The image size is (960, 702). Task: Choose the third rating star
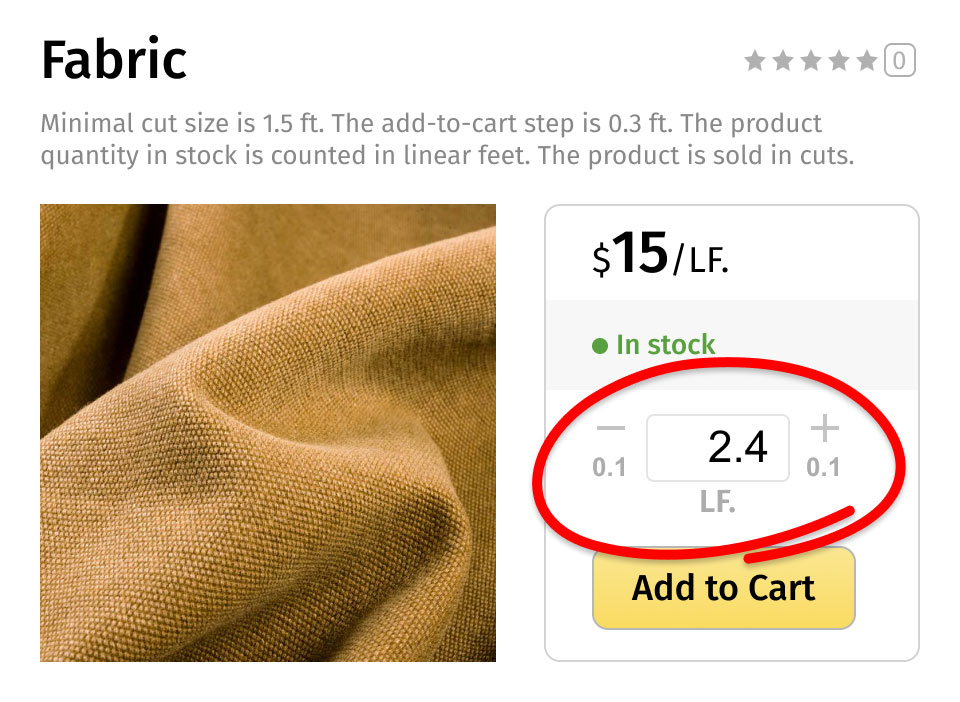(811, 61)
